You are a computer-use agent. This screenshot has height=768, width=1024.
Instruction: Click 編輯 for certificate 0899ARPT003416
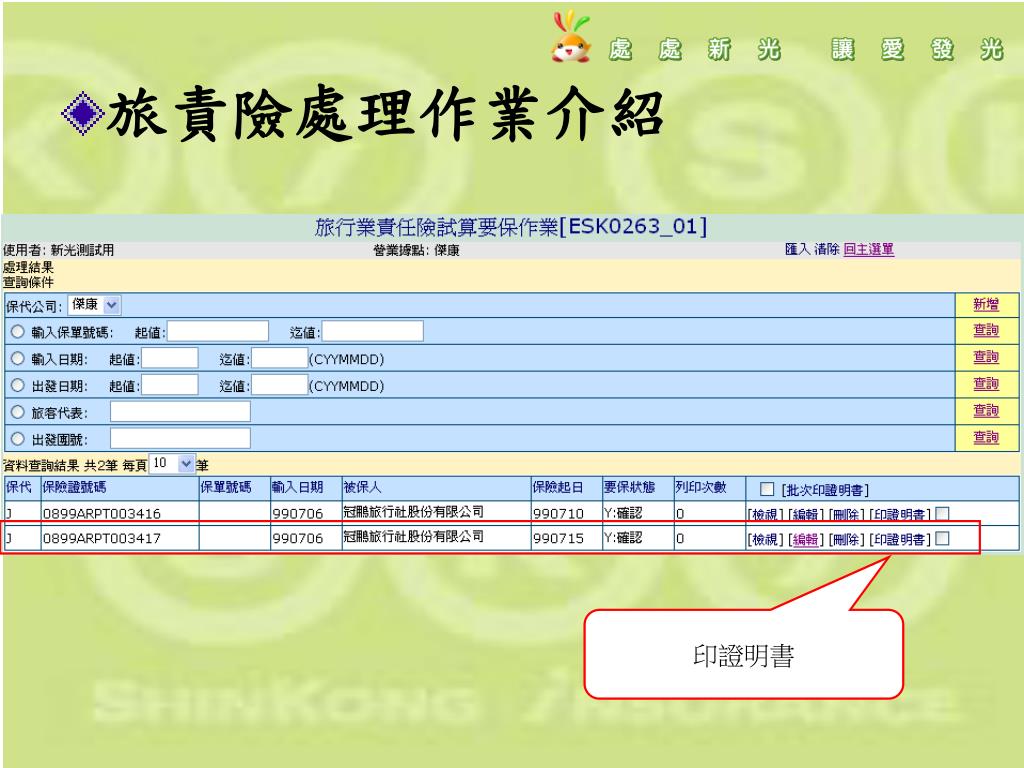click(806, 515)
